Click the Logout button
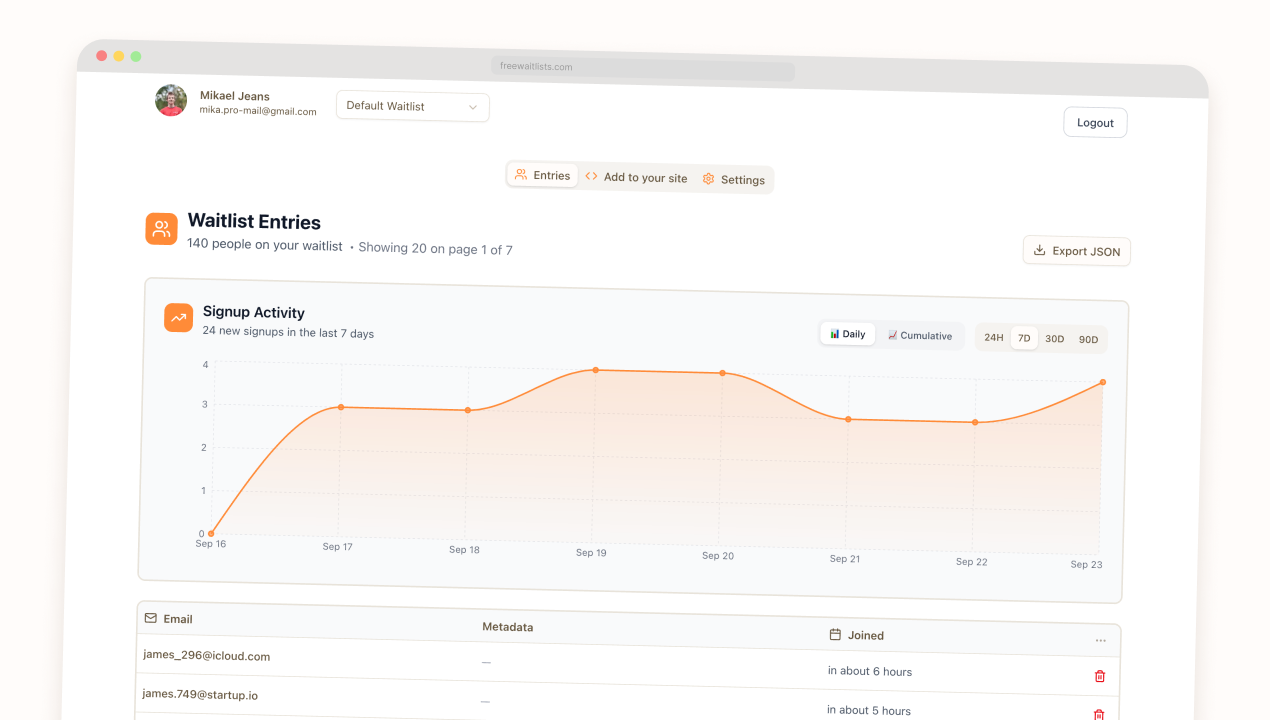The image size is (1270, 720). click(1095, 123)
